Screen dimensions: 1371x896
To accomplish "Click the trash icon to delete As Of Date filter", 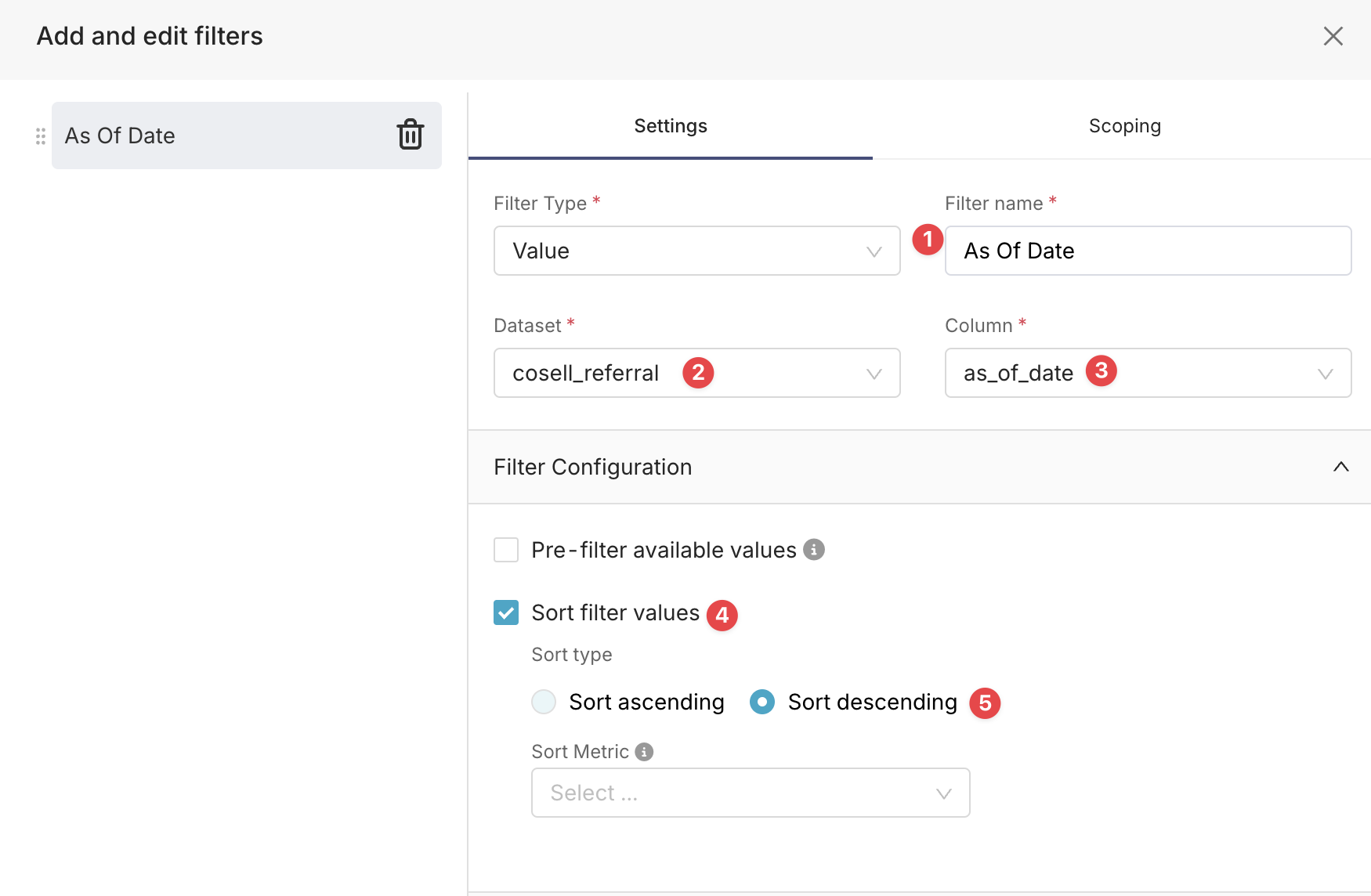I will pyautogui.click(x=410, y=135).
